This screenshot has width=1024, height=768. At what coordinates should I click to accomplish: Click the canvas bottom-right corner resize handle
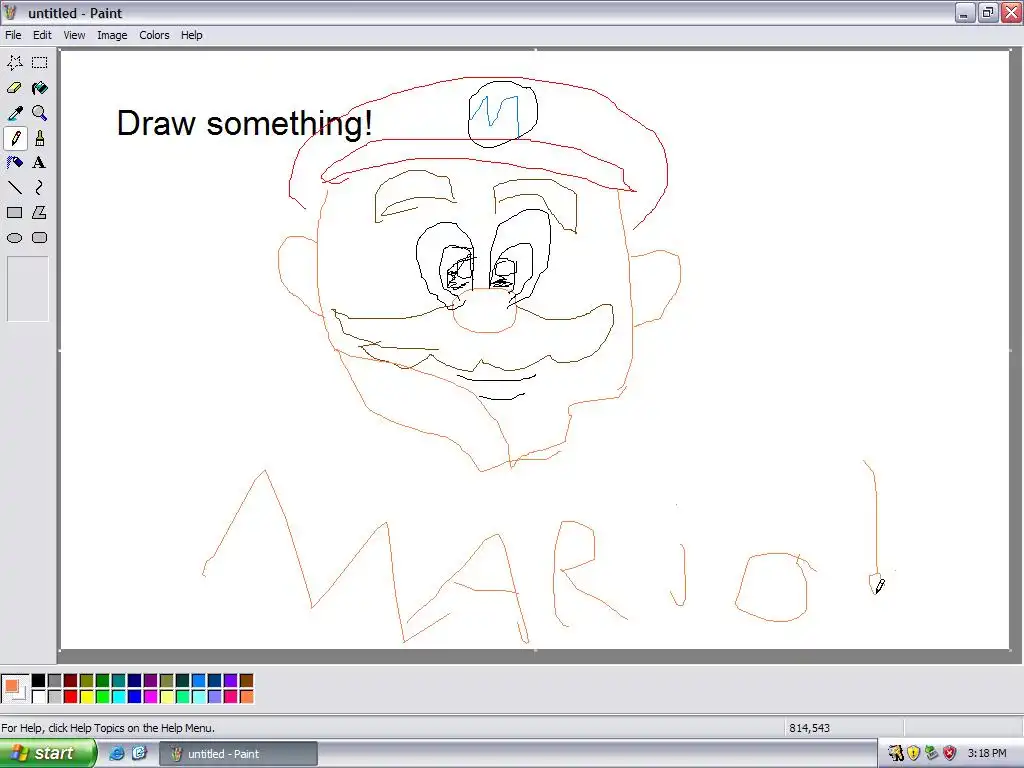(1010, 650)
